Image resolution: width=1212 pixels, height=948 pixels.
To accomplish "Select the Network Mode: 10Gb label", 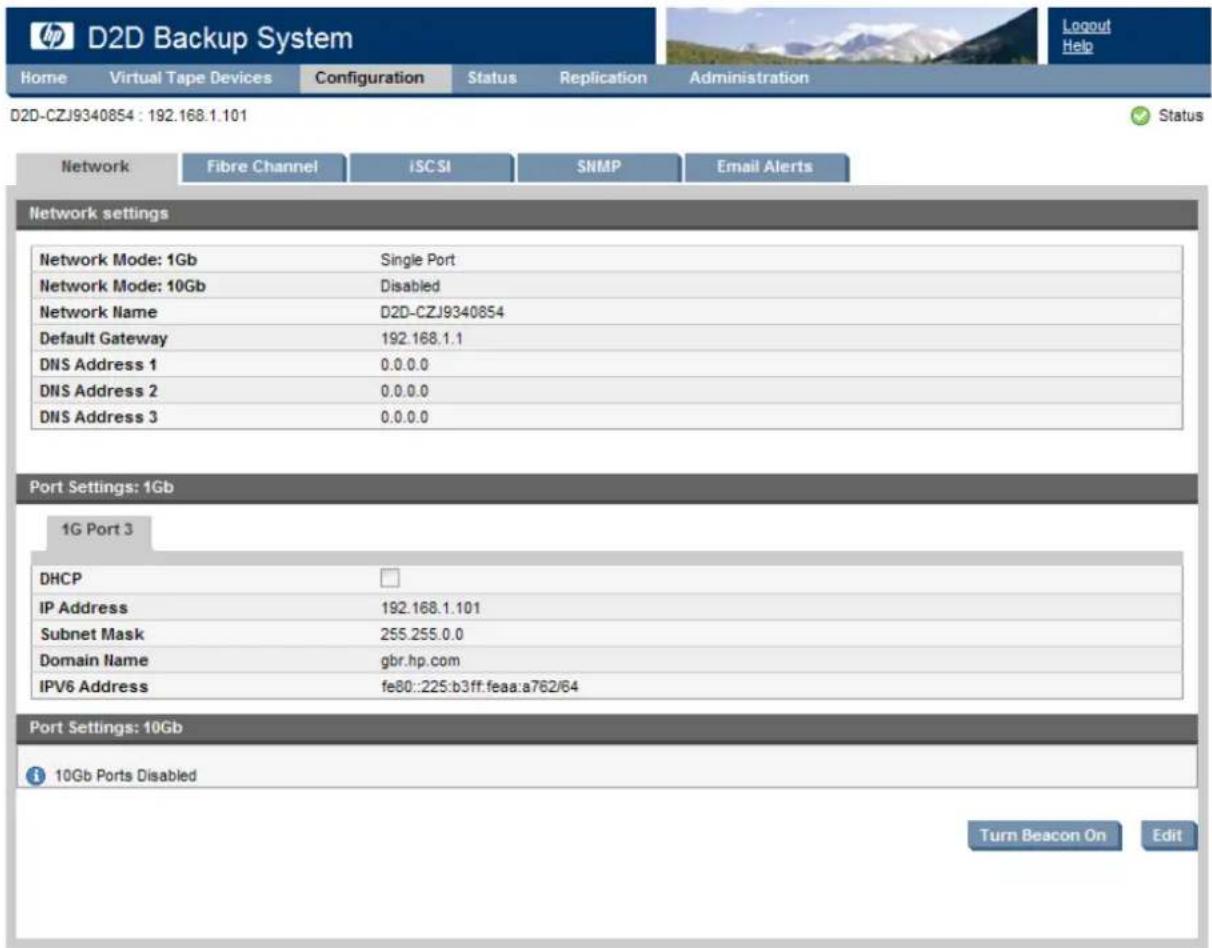I will (123, 286).
